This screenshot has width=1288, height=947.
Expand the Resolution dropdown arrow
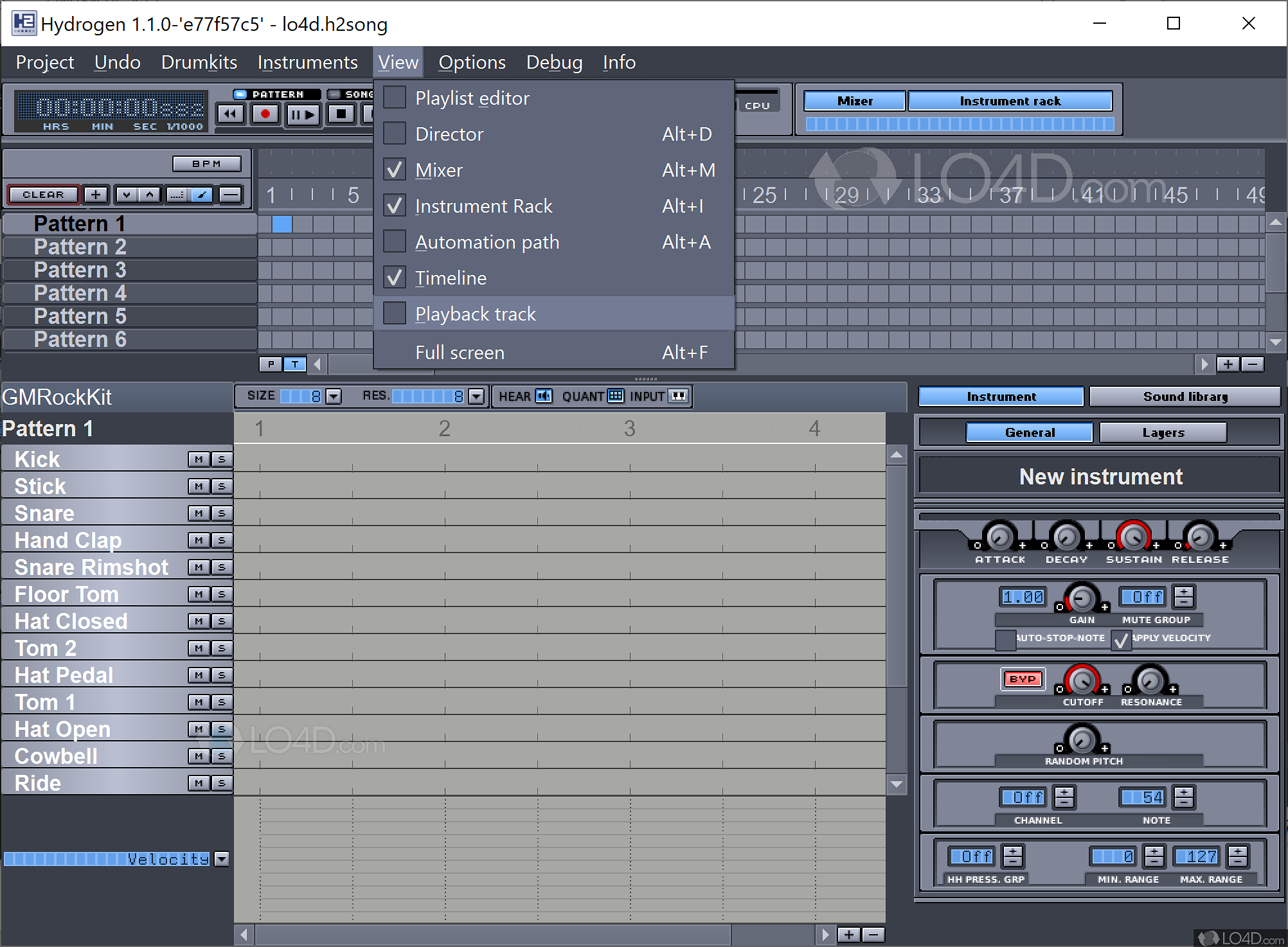tap(476, 396)
